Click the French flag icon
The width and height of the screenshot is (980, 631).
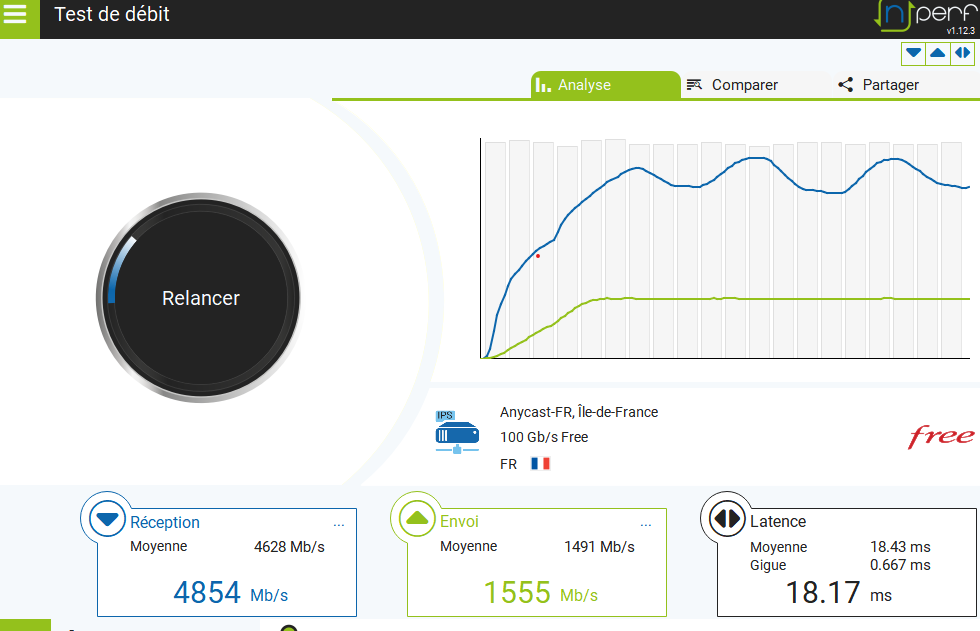(x=540, y=464)
